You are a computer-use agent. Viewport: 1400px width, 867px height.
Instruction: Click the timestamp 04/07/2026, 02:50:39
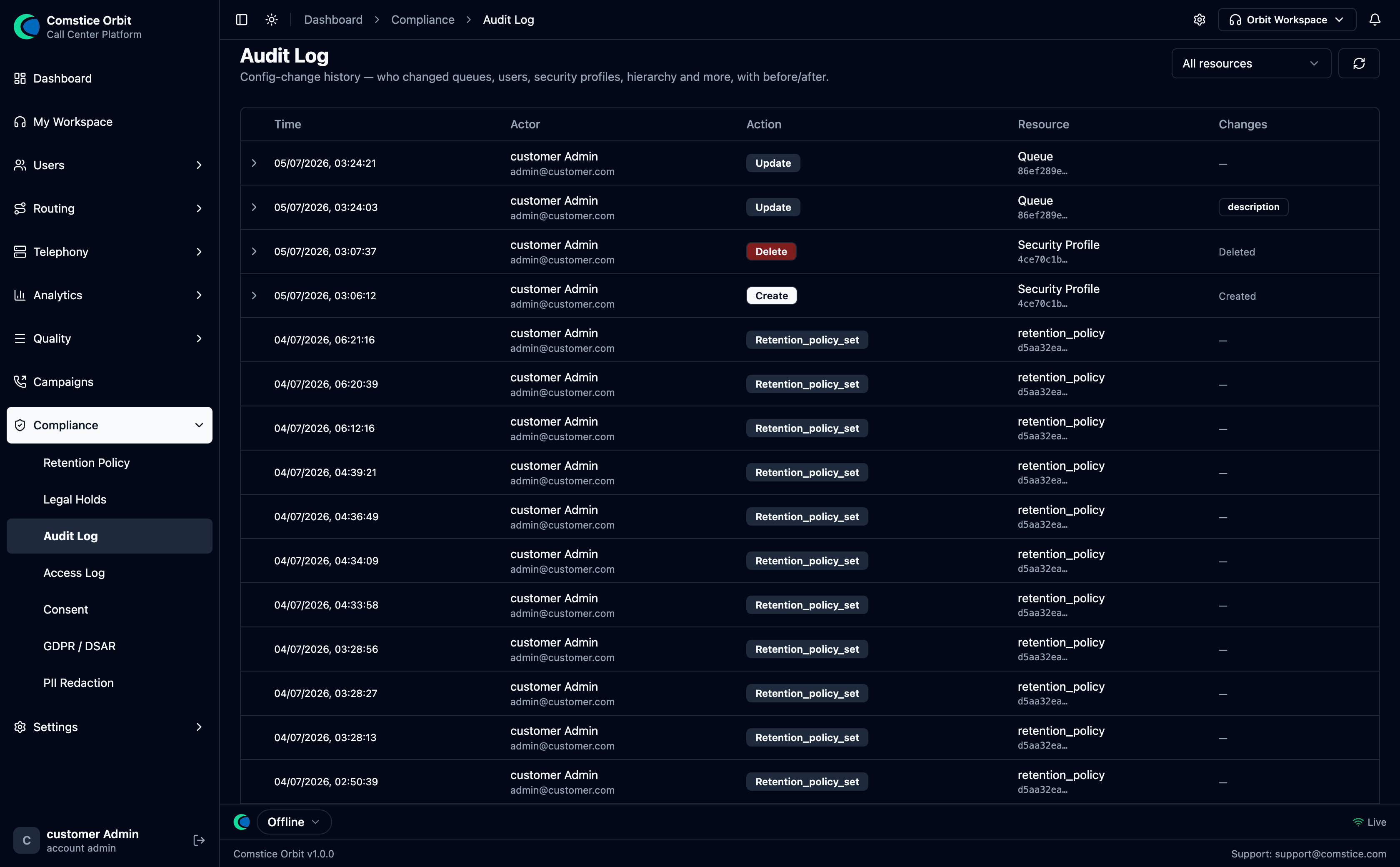[326, 782]
